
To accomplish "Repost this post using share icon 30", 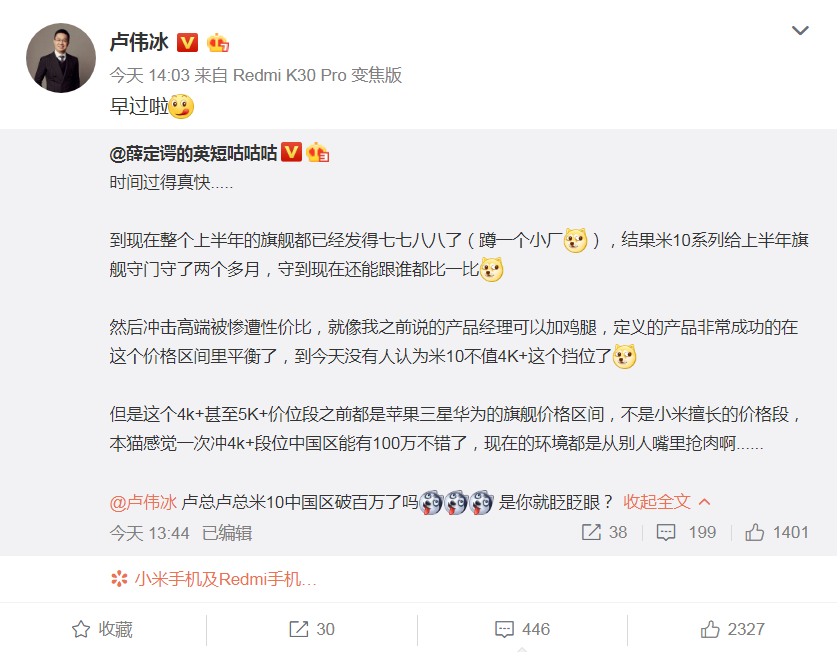I will [312, 629].
